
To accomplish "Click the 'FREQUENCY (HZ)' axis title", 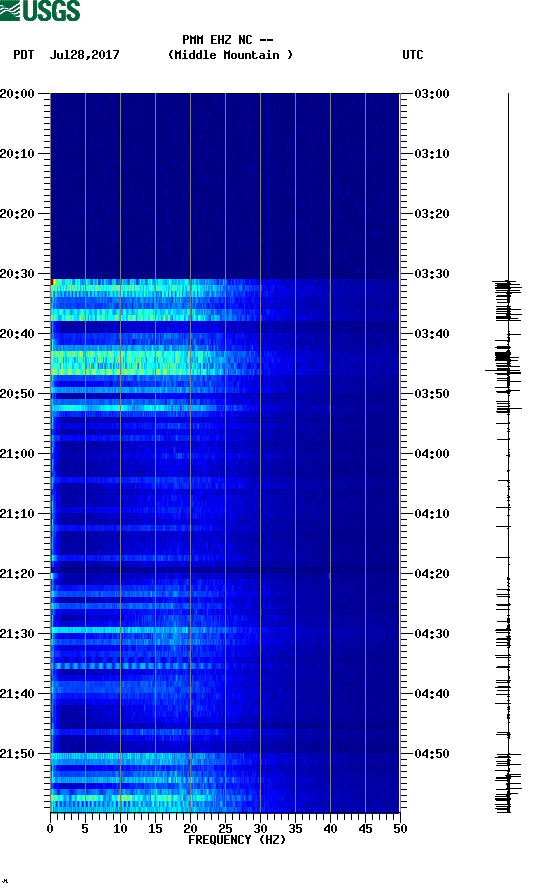I will click(x=237, y=840).
